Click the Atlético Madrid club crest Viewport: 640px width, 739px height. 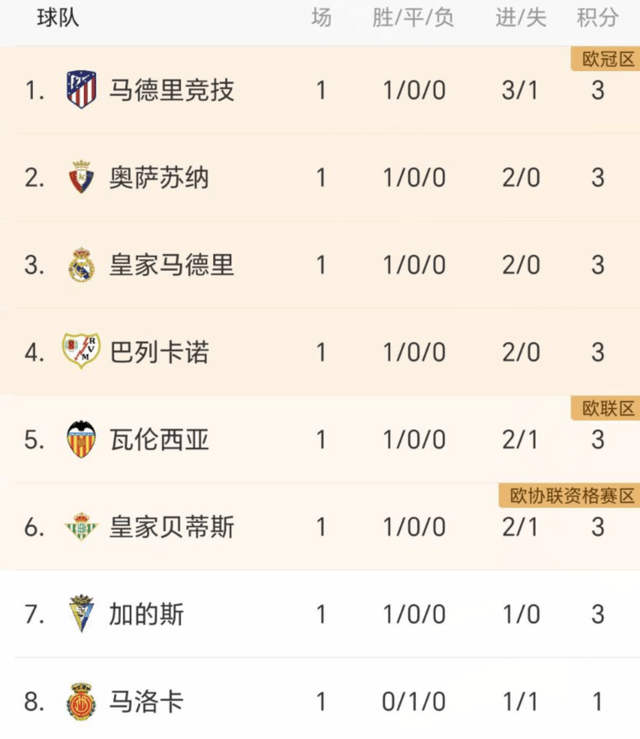point(82,90)
